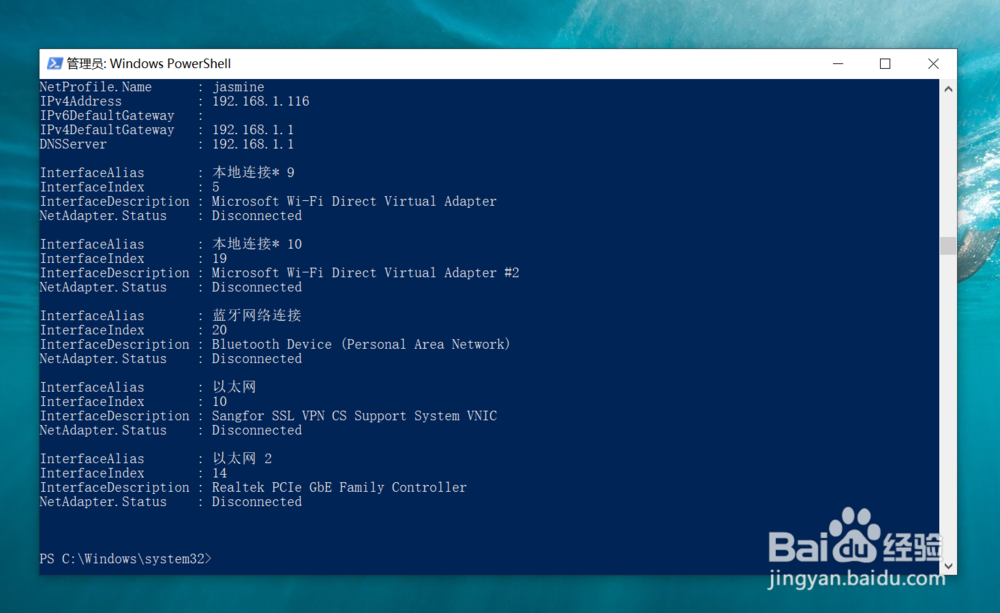This screenshot has width=1000, height=613.
Task: Click the Disconnected status under Bluetooth Device
Action: 256,358
